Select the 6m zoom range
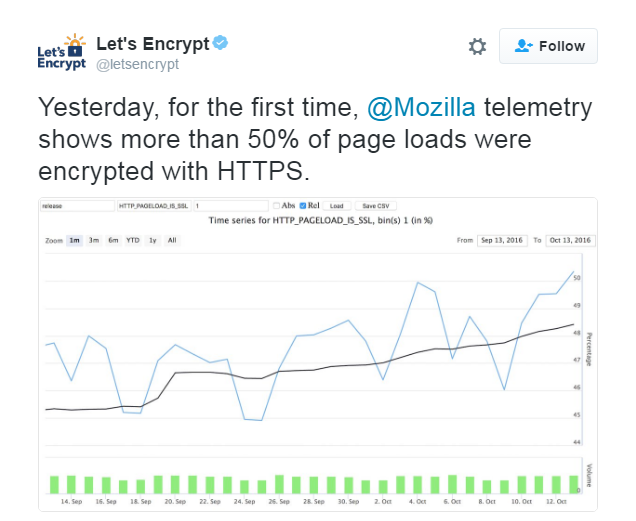 pyautogui.click(x=113, y=240)
